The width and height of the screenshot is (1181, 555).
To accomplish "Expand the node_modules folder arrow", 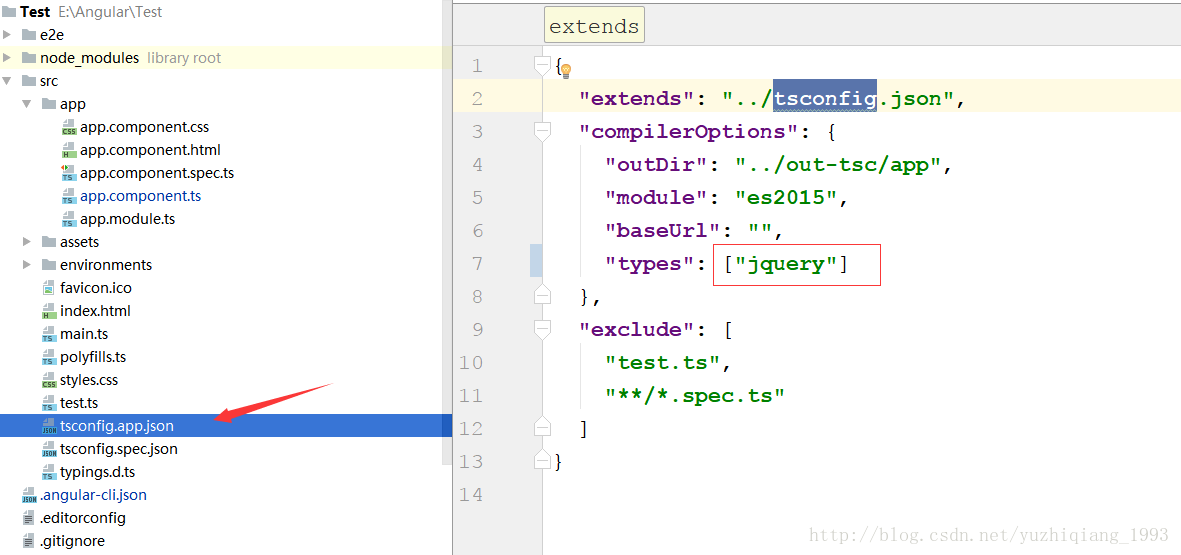I will tap(8, 58).
